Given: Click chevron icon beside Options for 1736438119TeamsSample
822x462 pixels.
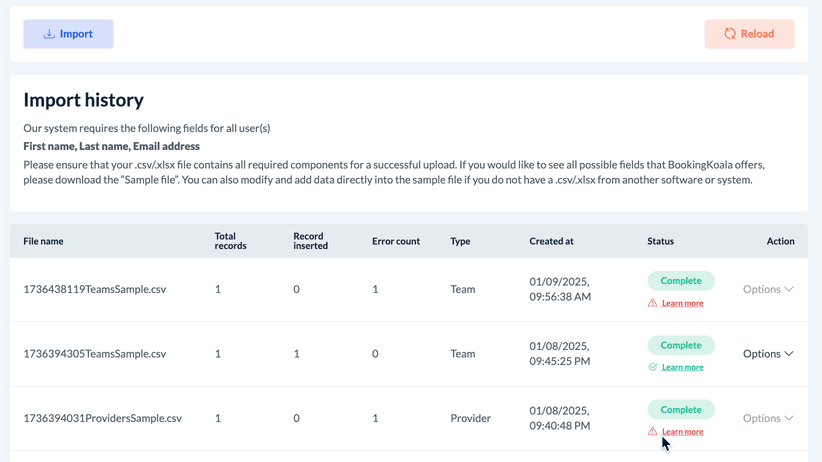Looking at the screenshot, I should pyautogui.click(x=789, y=290).
